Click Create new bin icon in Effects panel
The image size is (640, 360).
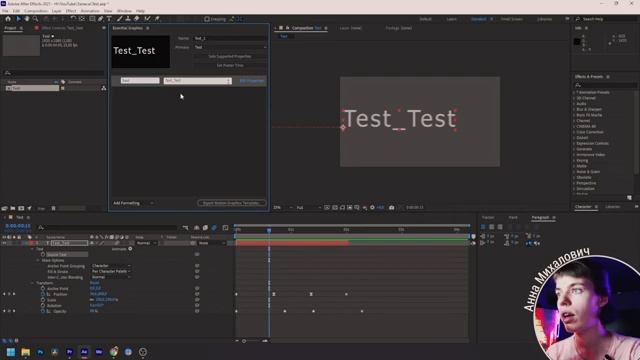click(629, 198)
